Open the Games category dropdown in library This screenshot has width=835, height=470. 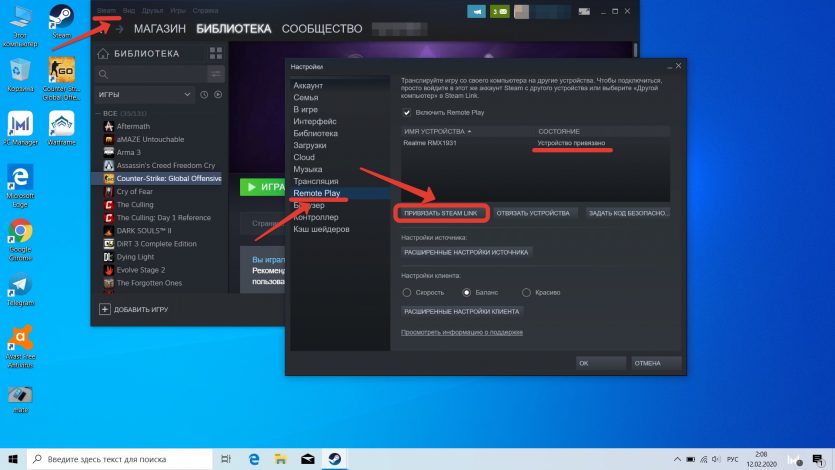144,94
